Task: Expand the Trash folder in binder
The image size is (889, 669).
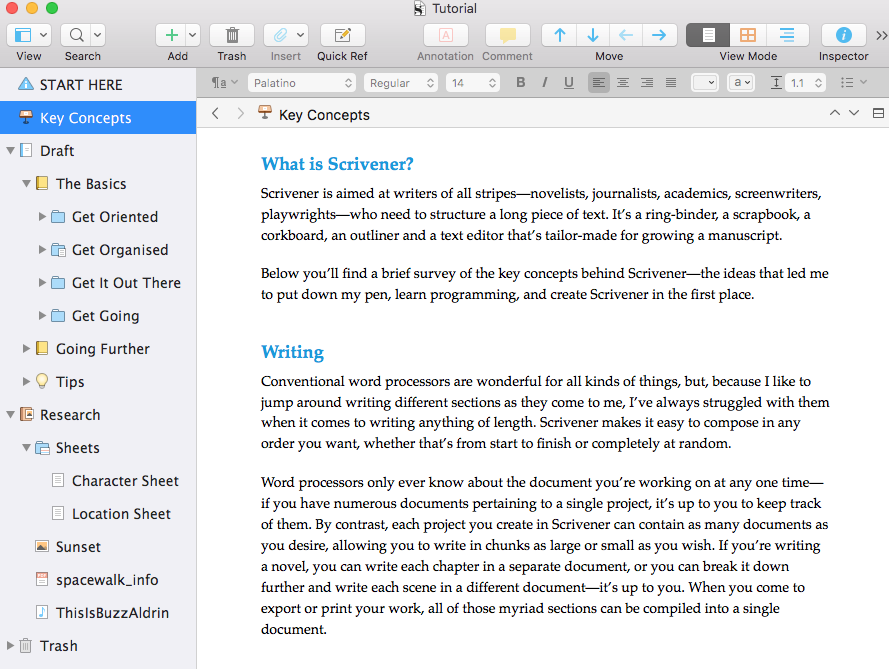Action: pos(10,645)
